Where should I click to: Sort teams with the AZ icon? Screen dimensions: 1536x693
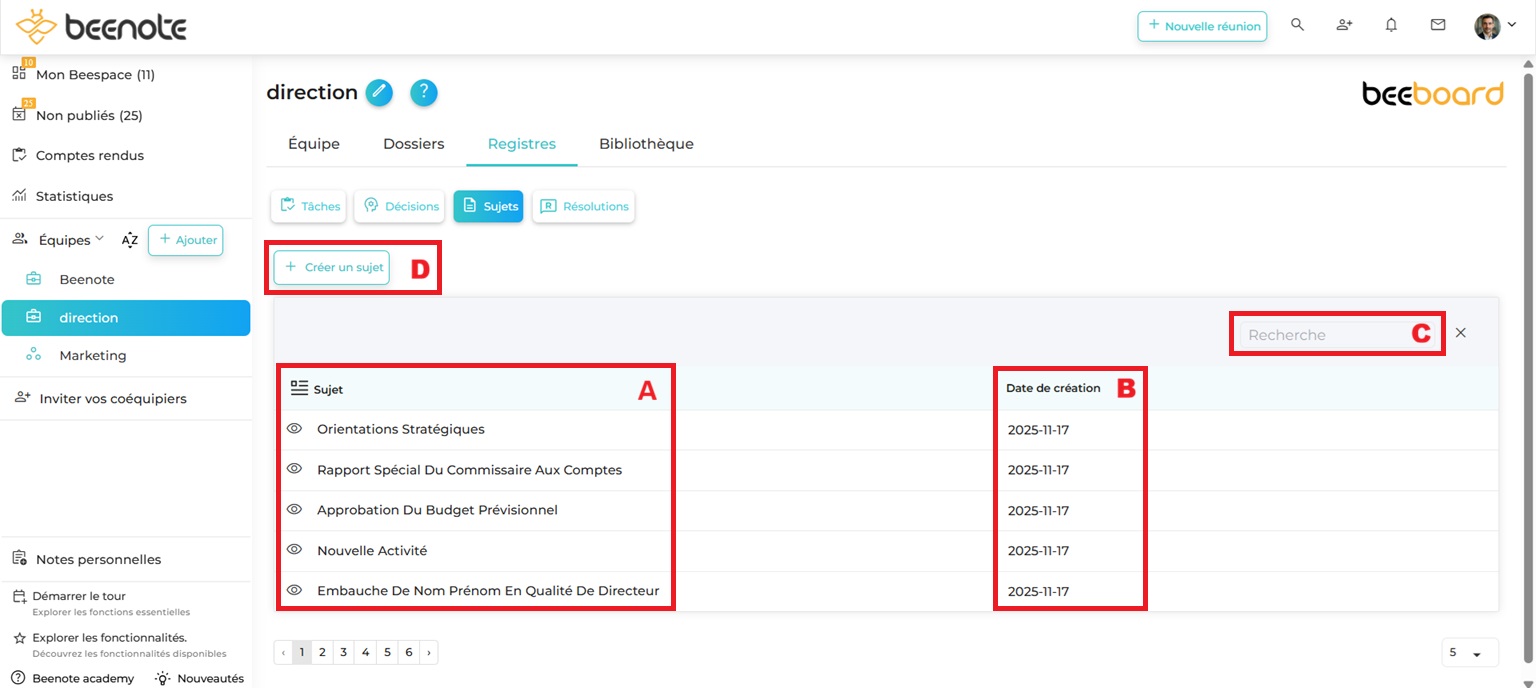[130, 240]
